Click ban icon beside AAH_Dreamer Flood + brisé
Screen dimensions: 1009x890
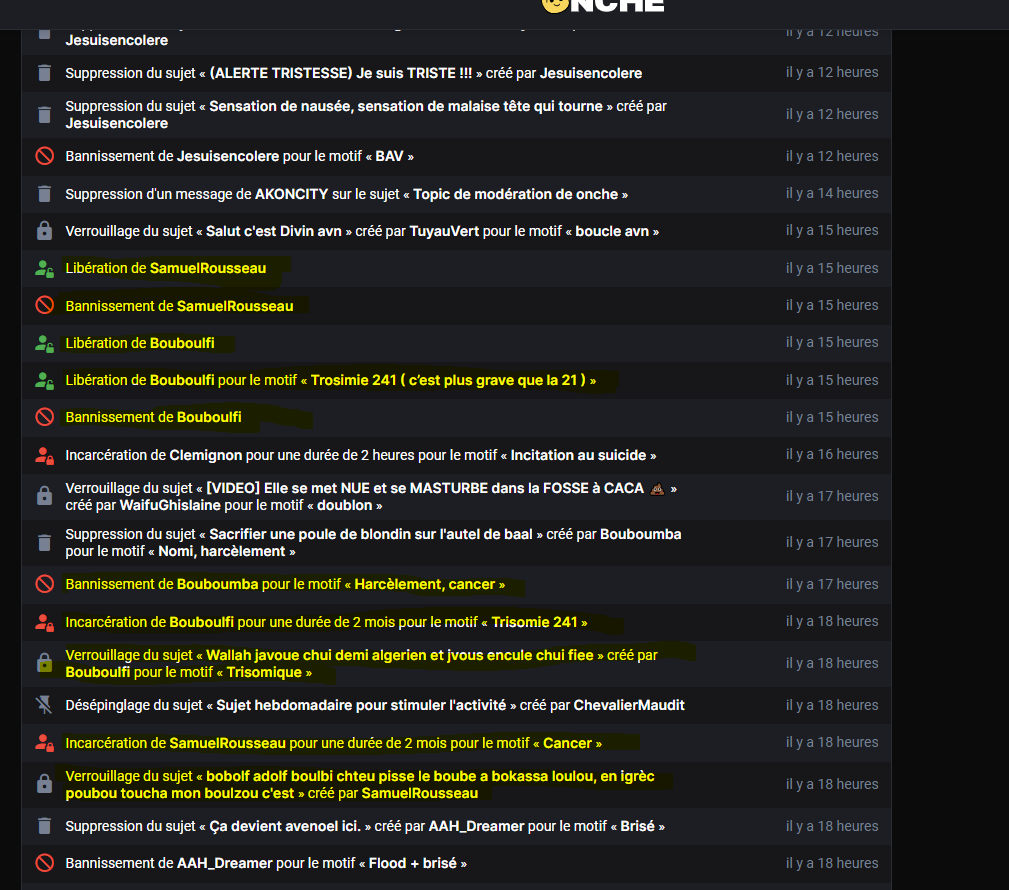[44, 863]
